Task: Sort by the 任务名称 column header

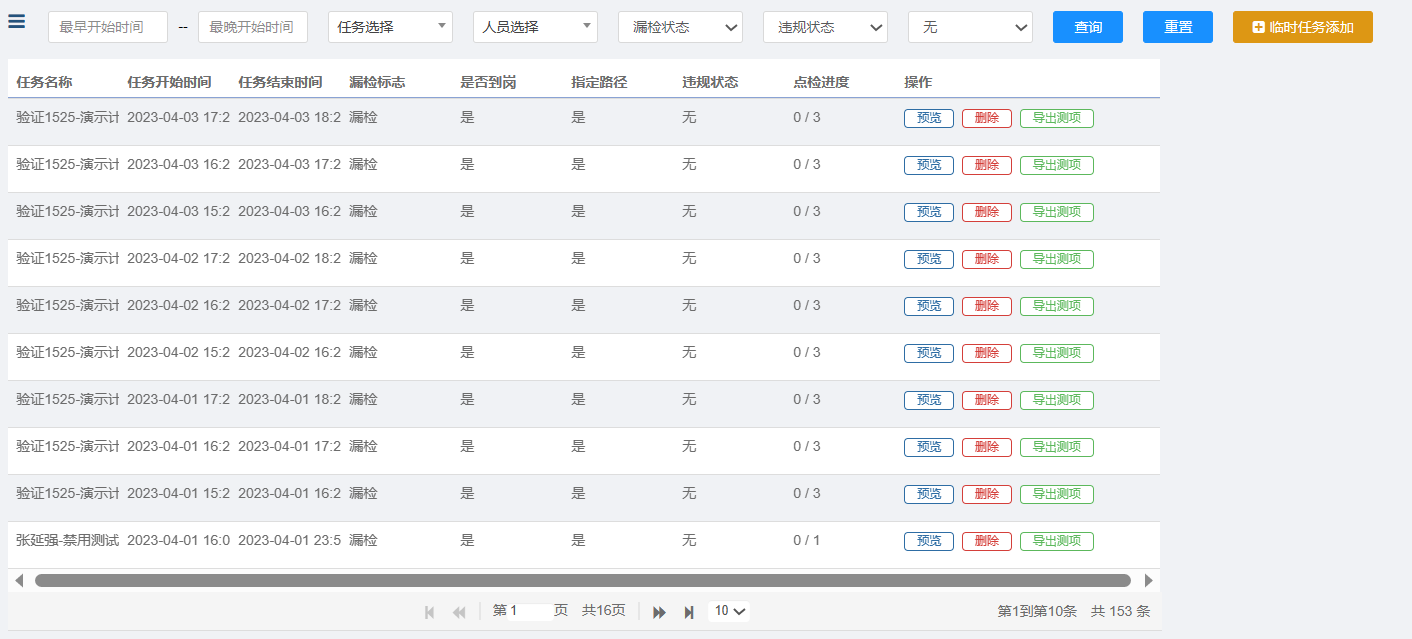Action: (x=44, y=82)
